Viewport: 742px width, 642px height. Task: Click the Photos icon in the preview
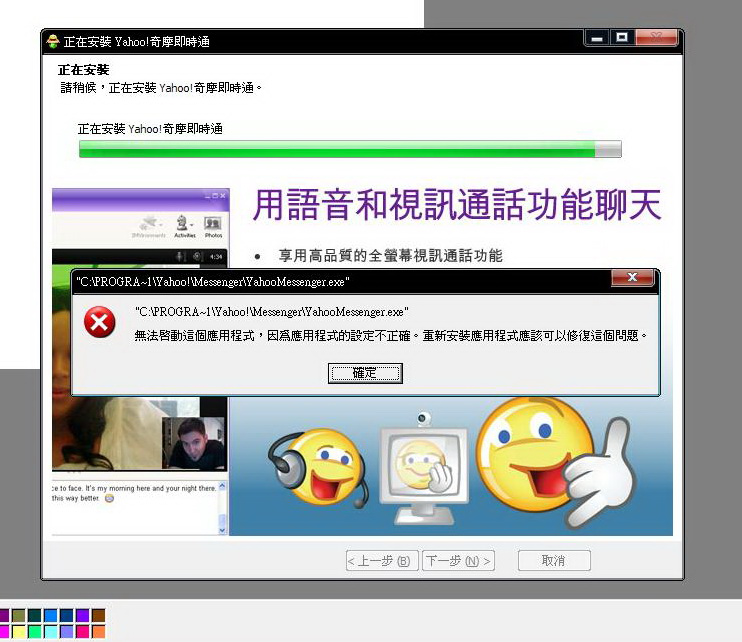213,227
